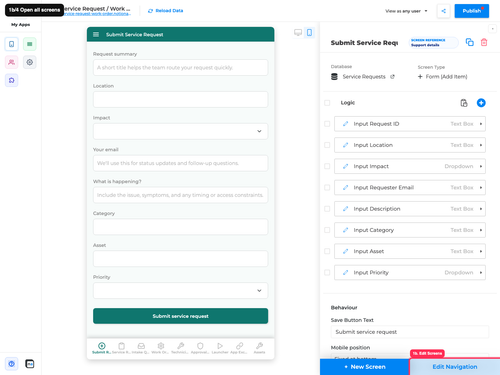Expand Input Request ID row arrow
Viewport: 500px width, 375px height.
[x=481, y=124]
